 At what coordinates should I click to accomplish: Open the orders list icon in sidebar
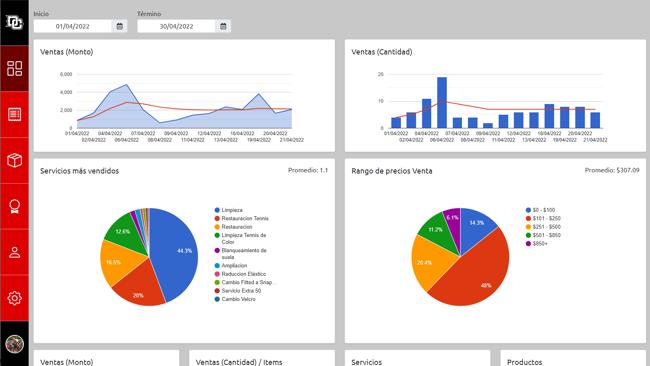tap(15, 114)
